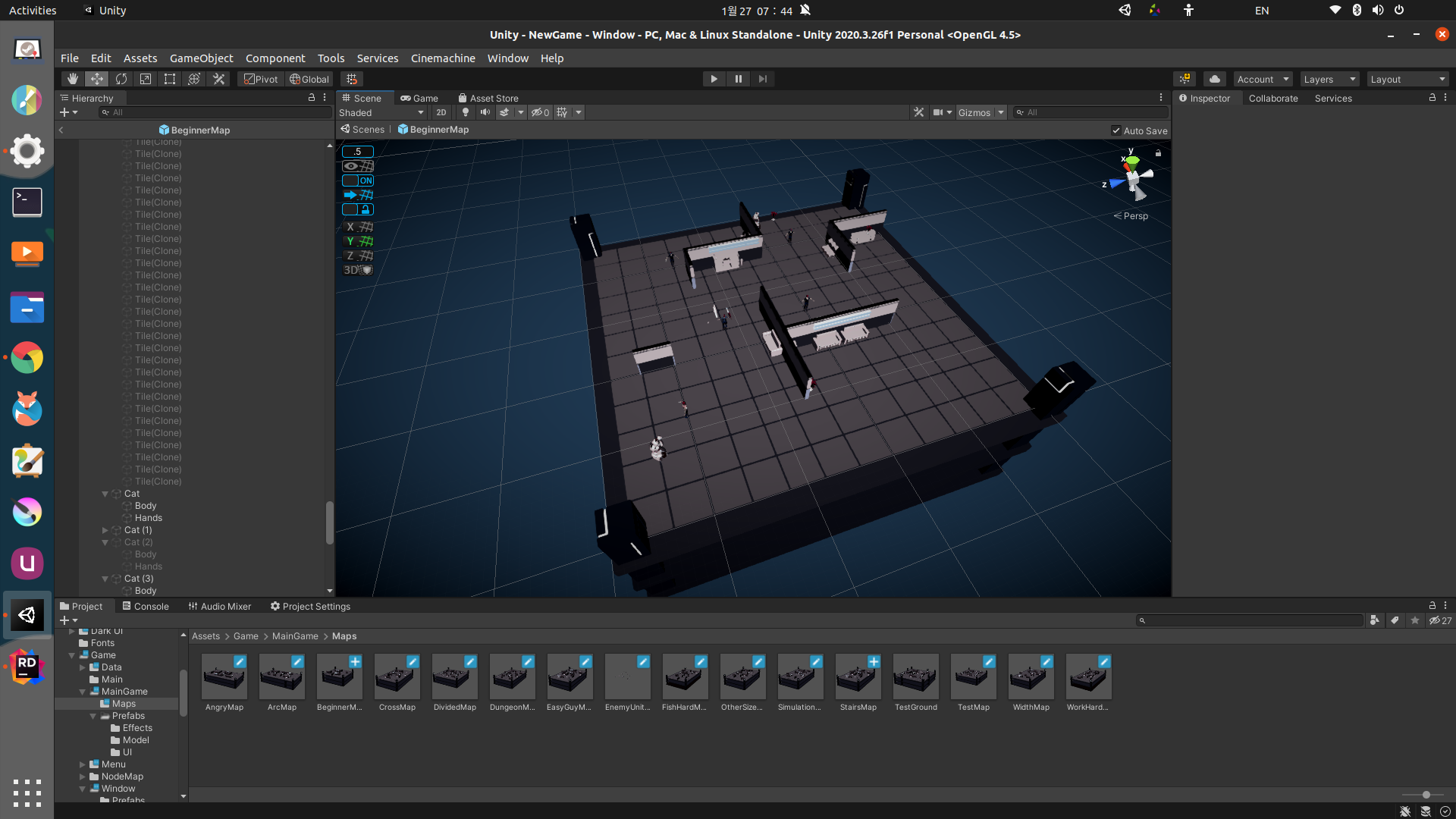Select the AngryMap asset thumbnail
The width and height of the screenshot is (1456, 819).
224,676
